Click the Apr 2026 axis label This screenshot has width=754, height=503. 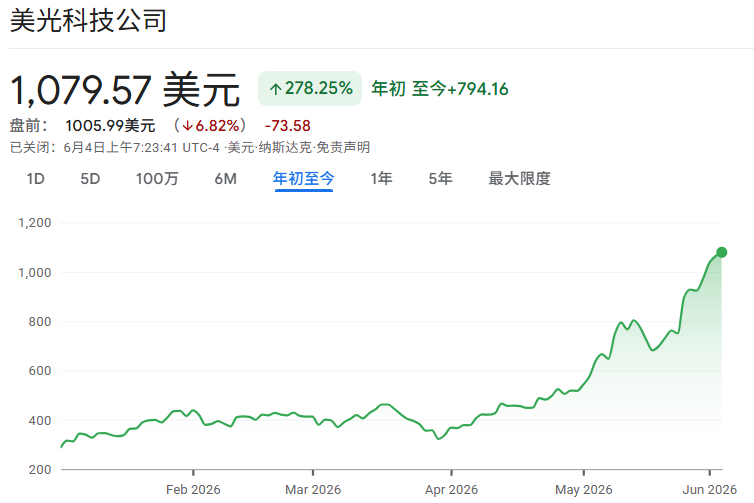pos(451,490)
